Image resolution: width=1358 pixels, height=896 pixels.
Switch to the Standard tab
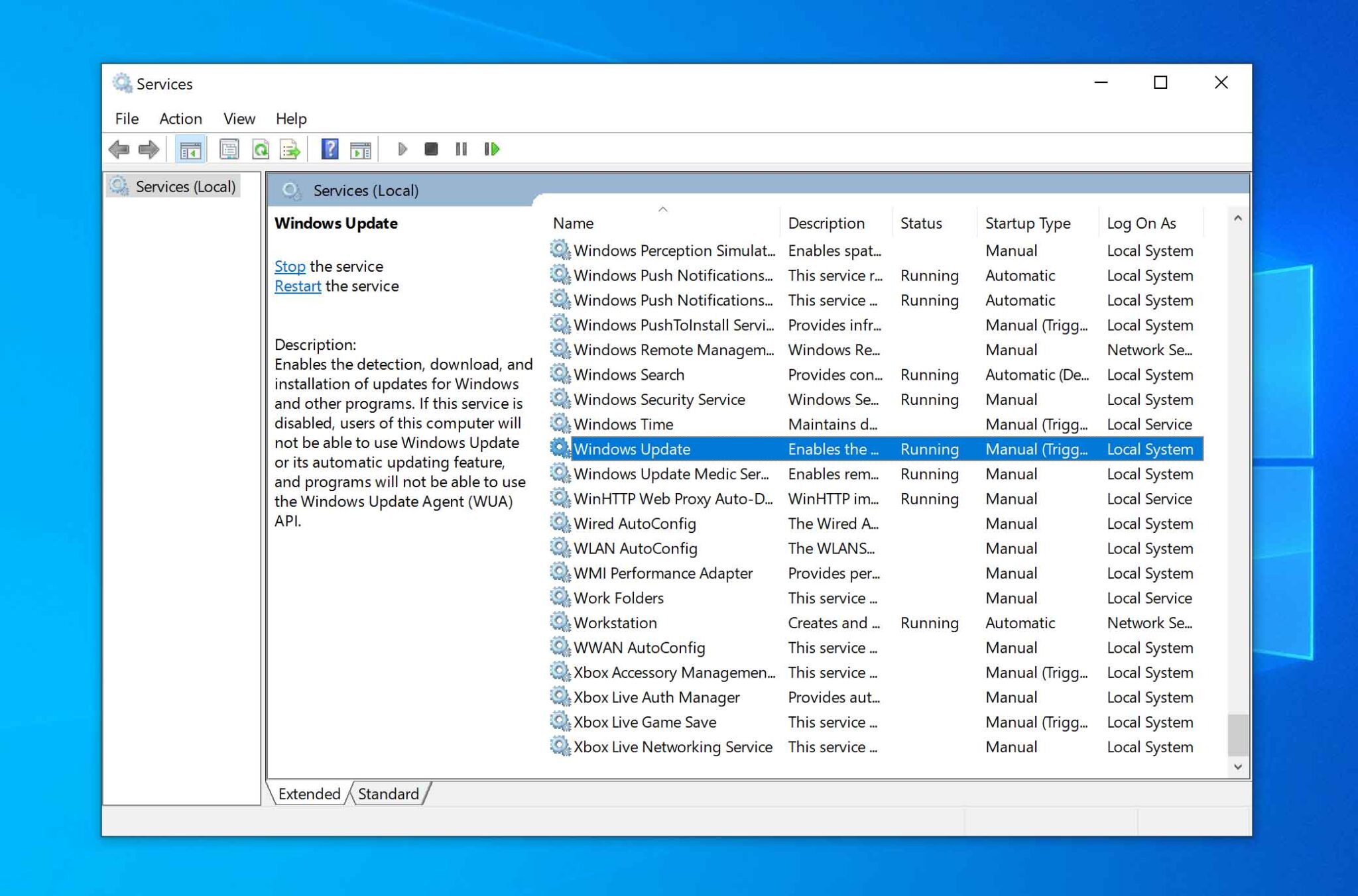point(387,793)
